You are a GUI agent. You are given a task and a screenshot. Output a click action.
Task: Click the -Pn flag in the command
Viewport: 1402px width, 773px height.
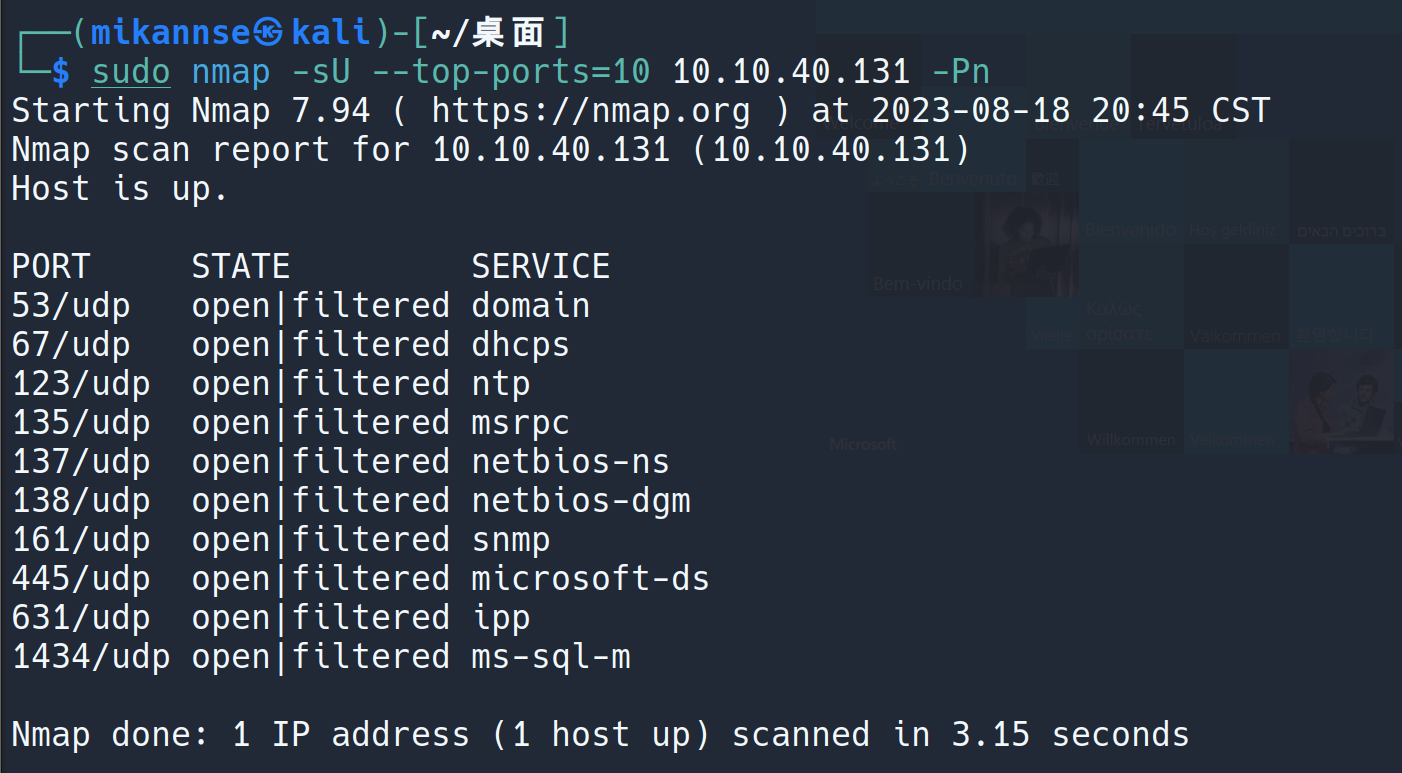coord(960,72)
